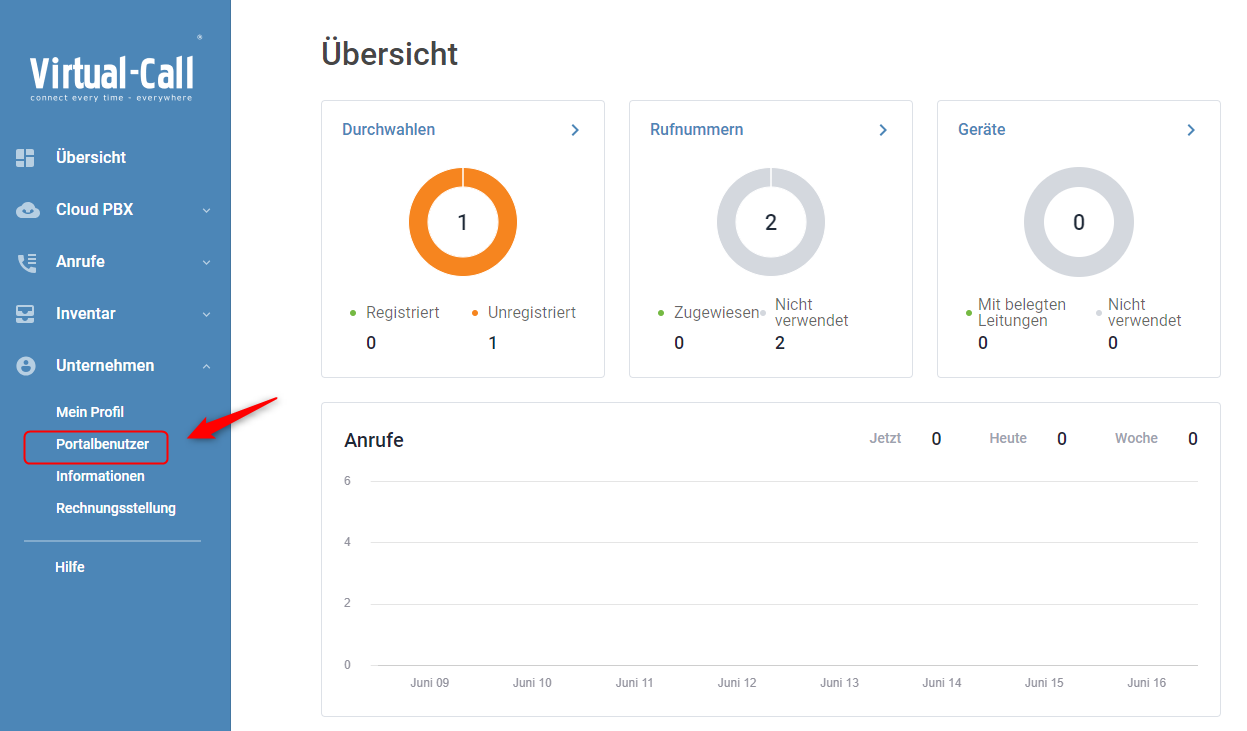Select Anrufe in the sidebar
The image size is (1247, 731).
click(80, 262)
